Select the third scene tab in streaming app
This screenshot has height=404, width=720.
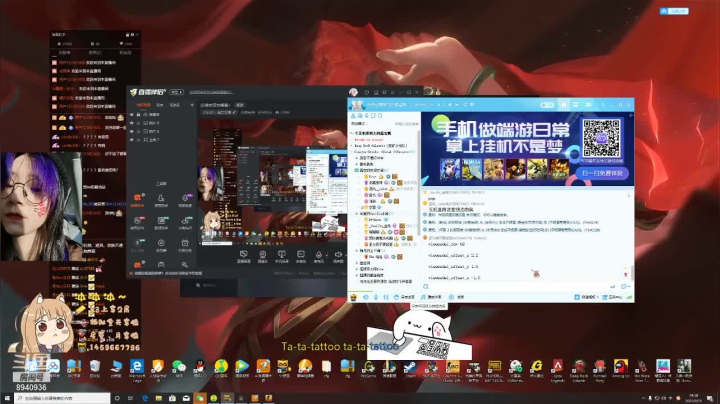tap(175, 105)
